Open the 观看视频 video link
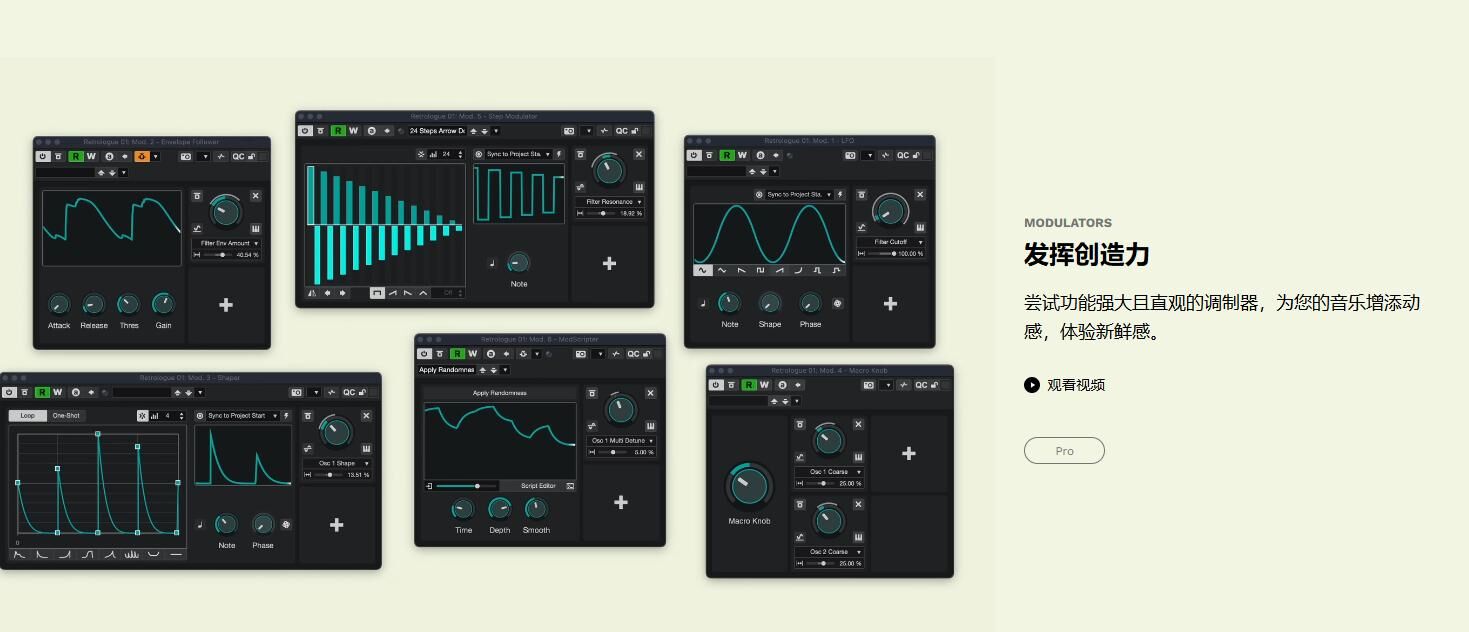The image size is (1469, 632). (x=1076, y=385)
